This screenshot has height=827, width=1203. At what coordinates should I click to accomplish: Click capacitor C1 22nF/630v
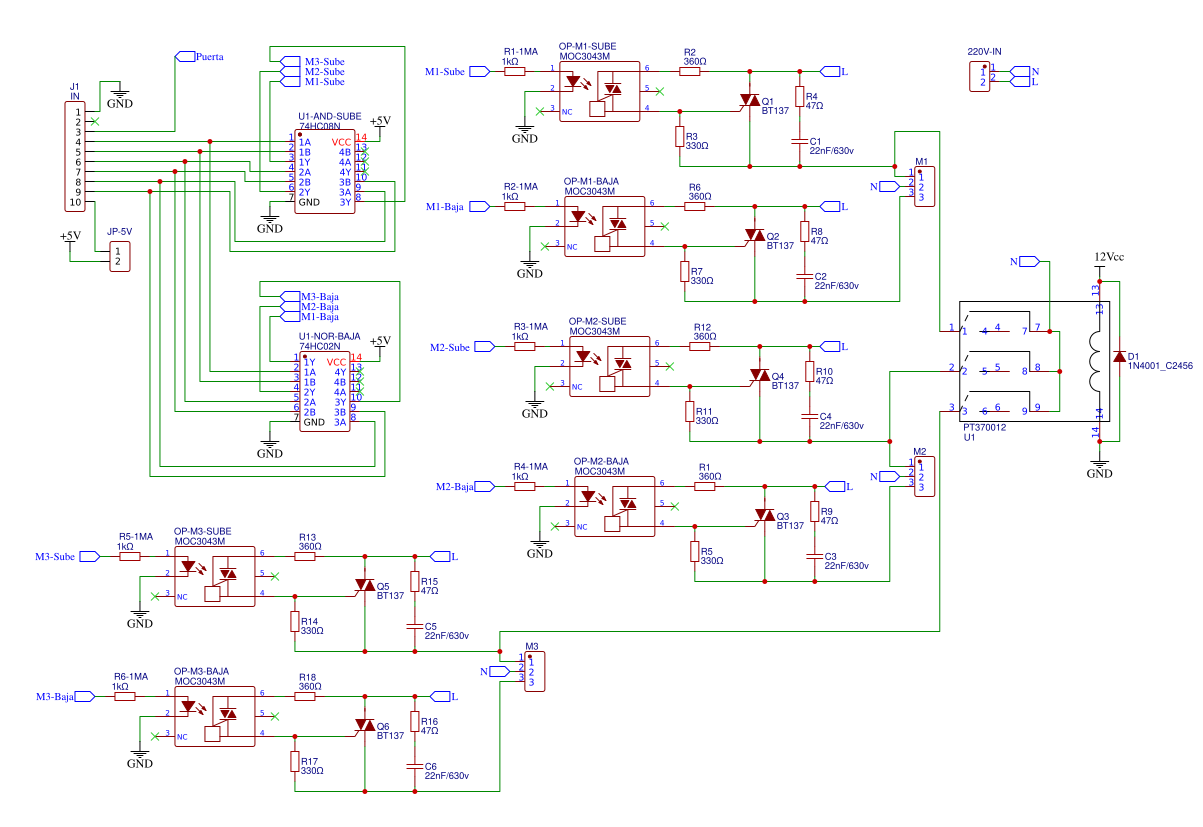(799, 141)
